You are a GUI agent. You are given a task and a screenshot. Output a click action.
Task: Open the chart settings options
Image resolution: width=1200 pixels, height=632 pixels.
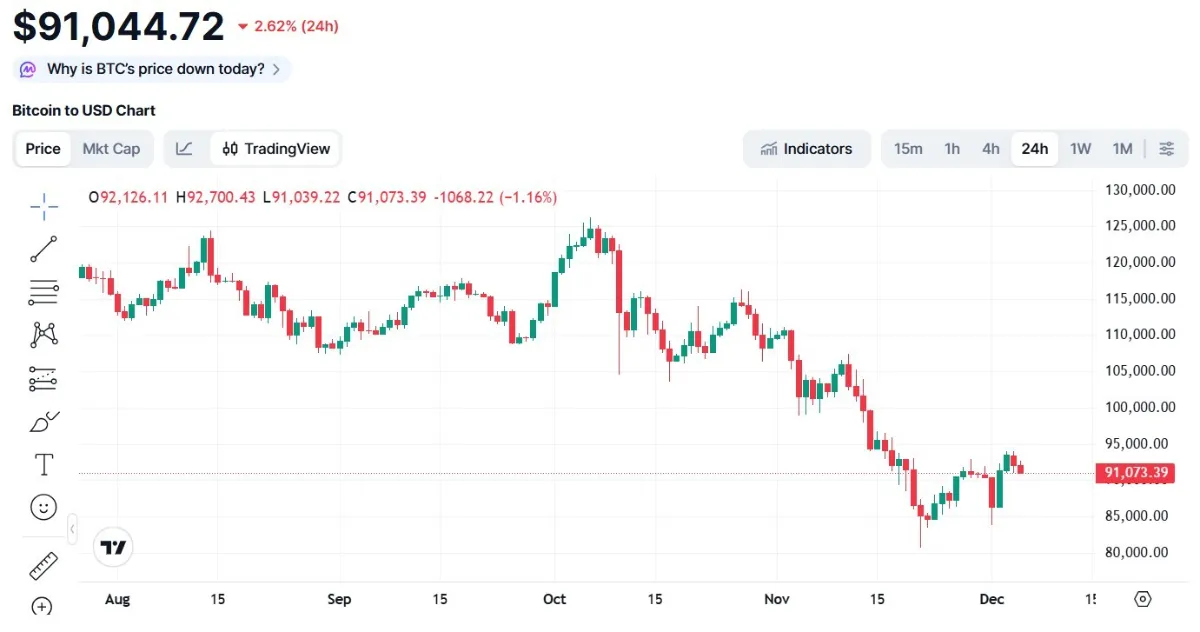coord(1167,149)
